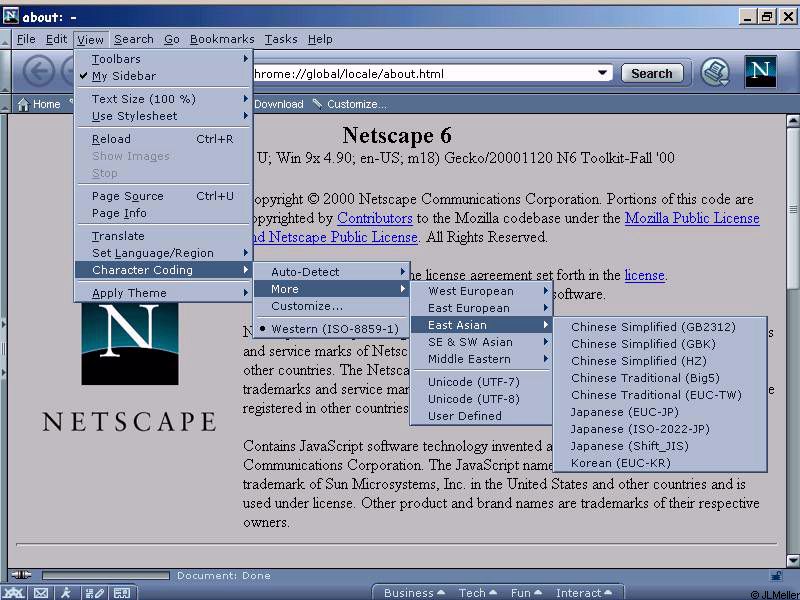Image resolution: width=800 pixels, height=600 pixels.
Task: Open the Business tab in the taskbar
Action: coord(414,593)
